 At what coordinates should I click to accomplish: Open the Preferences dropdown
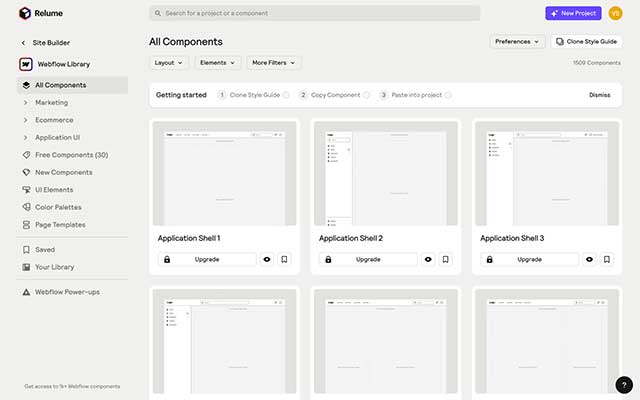pyautogui.click(x=517, y=42)
